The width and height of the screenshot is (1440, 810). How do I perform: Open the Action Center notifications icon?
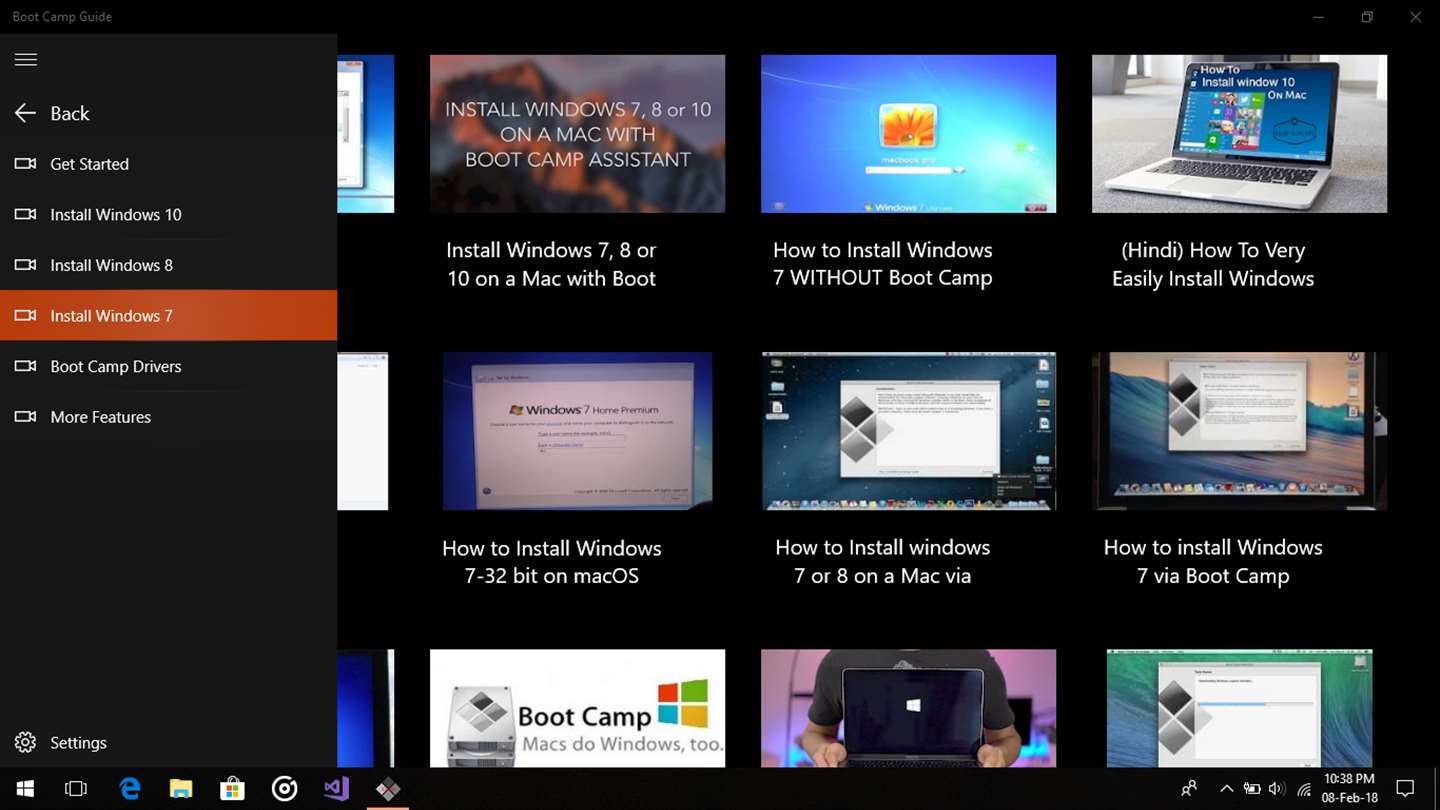coord(1405,789)
